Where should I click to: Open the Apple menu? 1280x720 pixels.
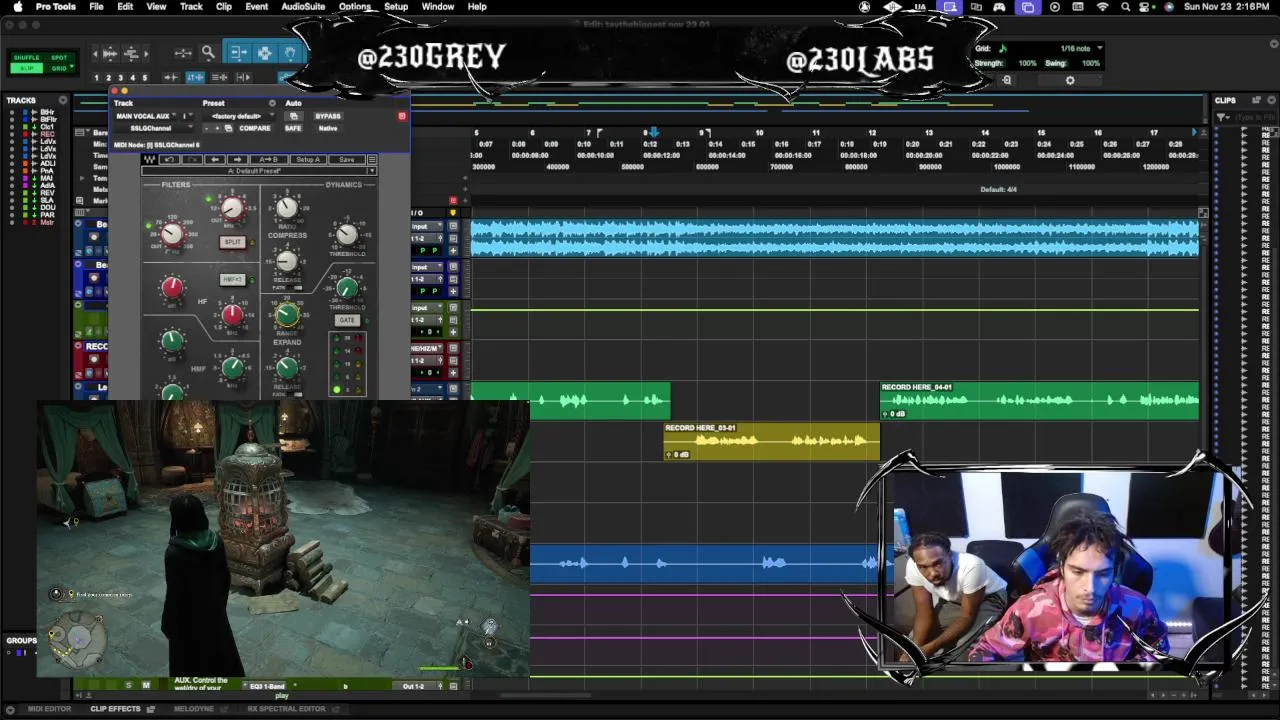(17, 7)
